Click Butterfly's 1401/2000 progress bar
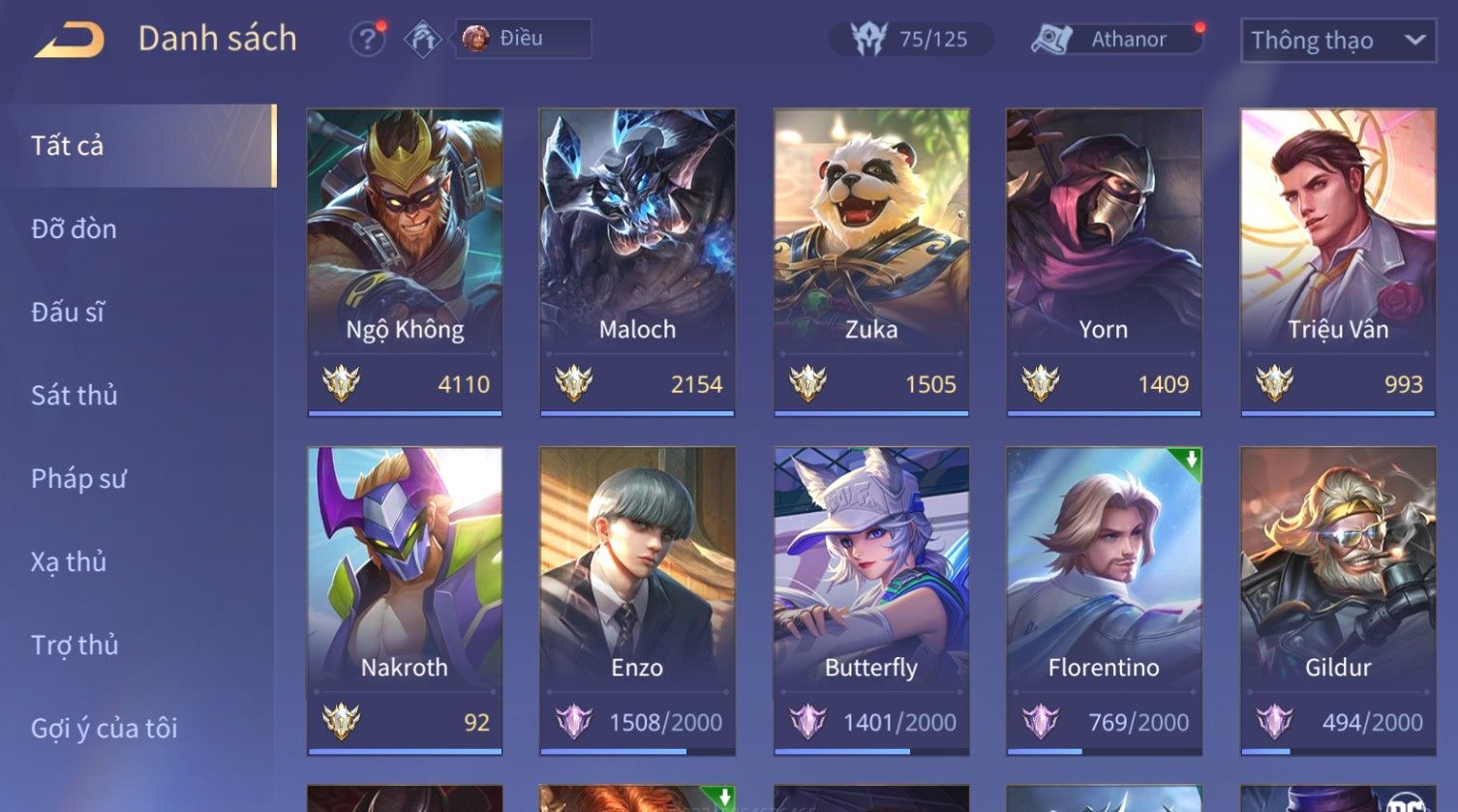This screenshot has height=812, width=1458. pos(871,751)
